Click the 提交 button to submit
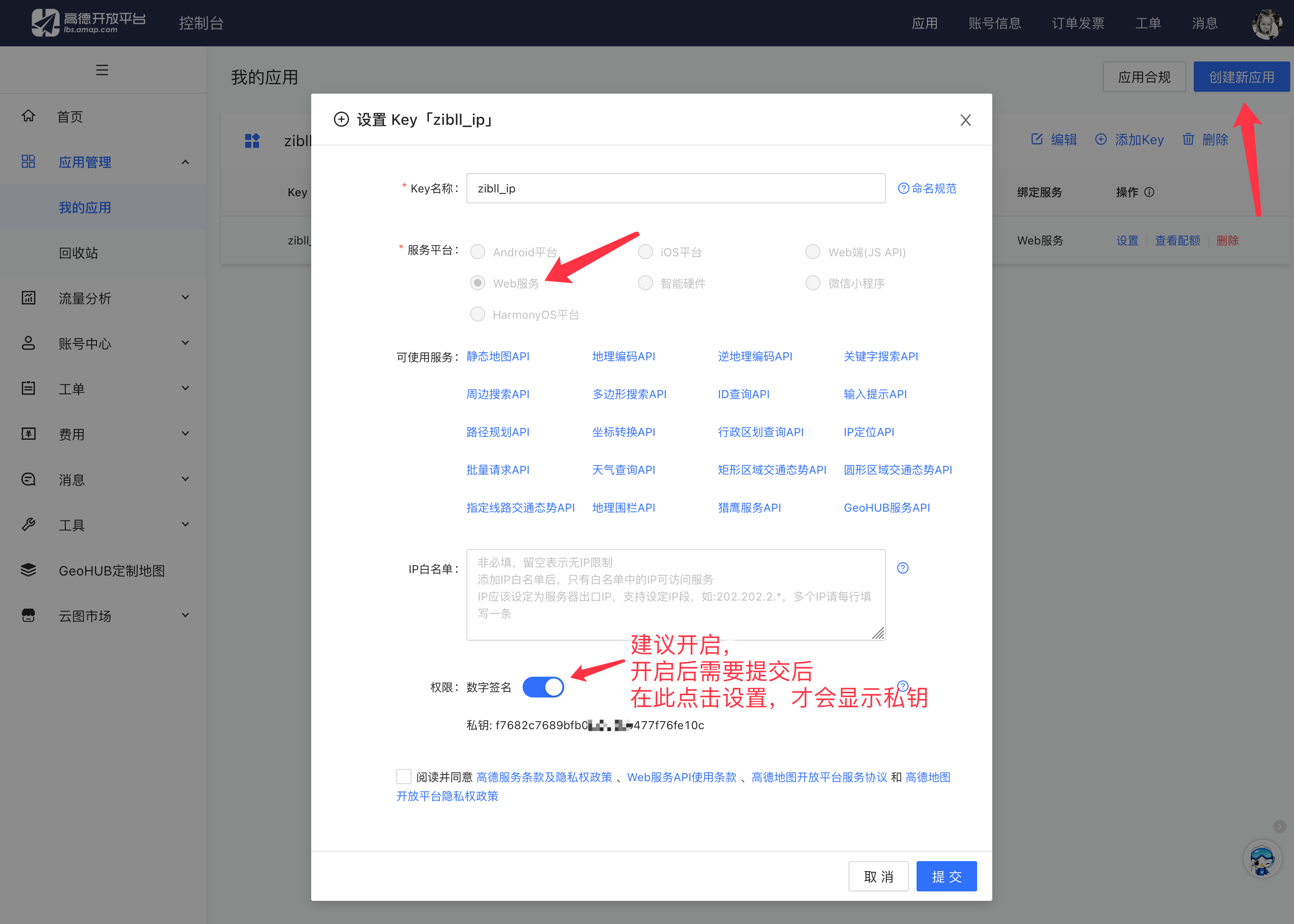Viewport: 1294px width, 924px height. coord(946,876)
